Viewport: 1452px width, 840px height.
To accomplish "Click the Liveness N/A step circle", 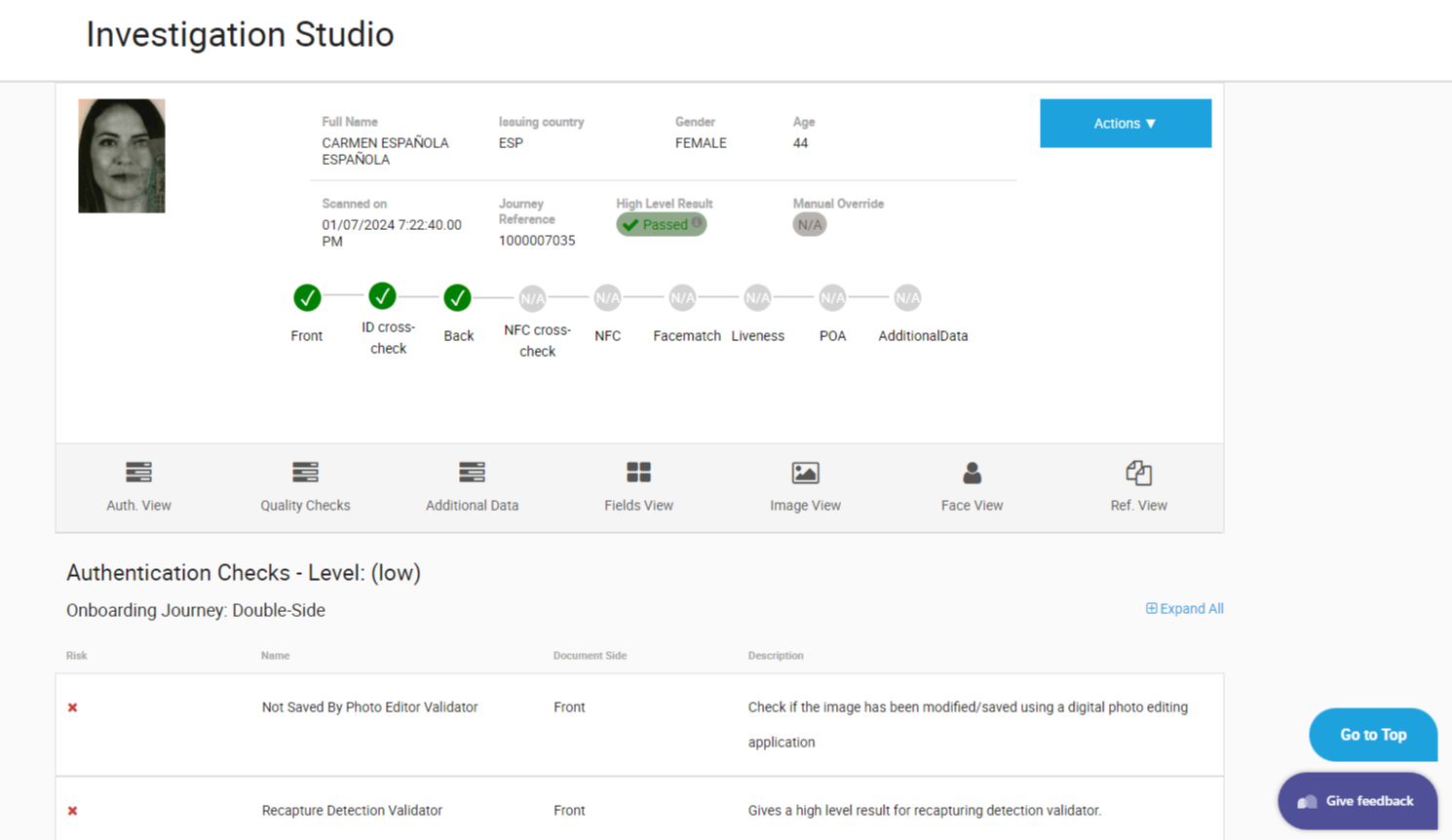I will point(757,298).
